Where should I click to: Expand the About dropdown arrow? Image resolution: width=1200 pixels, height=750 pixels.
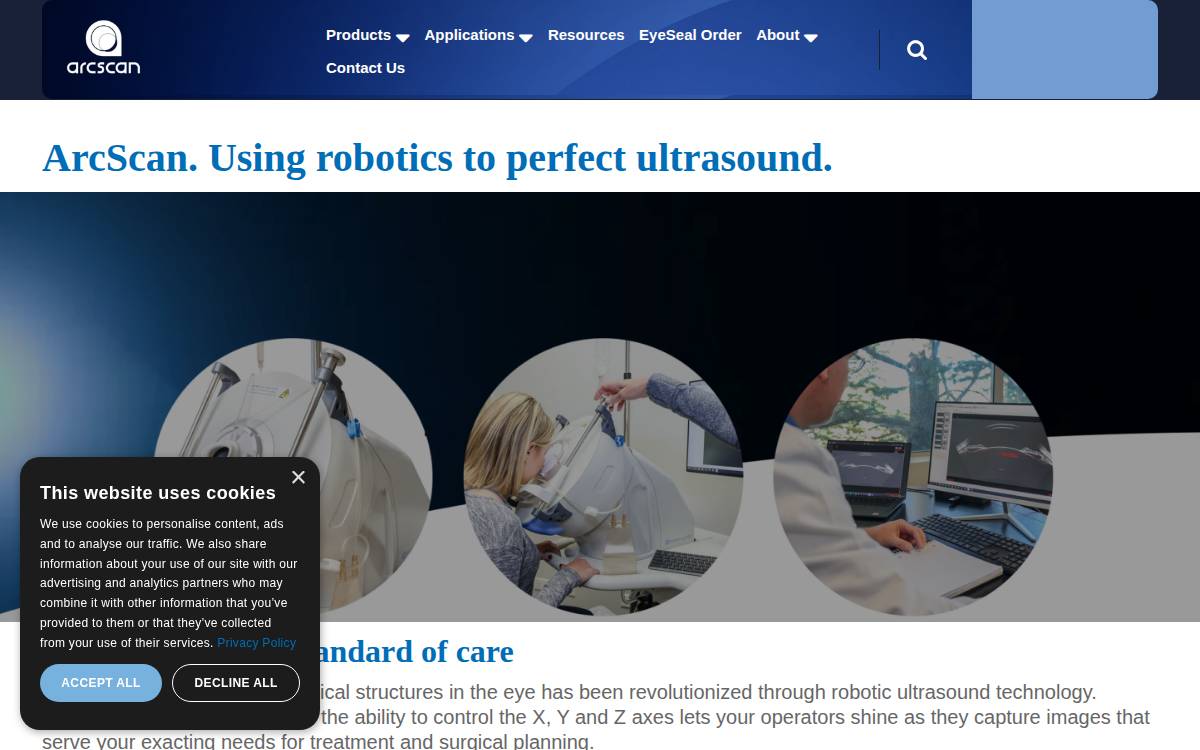tap(811, 37)
